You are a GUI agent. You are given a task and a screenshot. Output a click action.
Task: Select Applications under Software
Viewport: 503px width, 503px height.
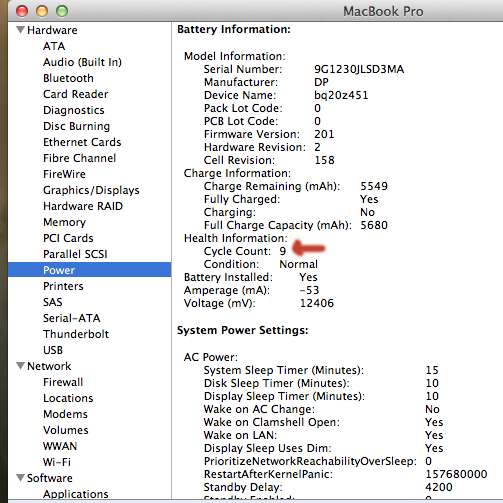pyautogui.click(x=76, y=494)
